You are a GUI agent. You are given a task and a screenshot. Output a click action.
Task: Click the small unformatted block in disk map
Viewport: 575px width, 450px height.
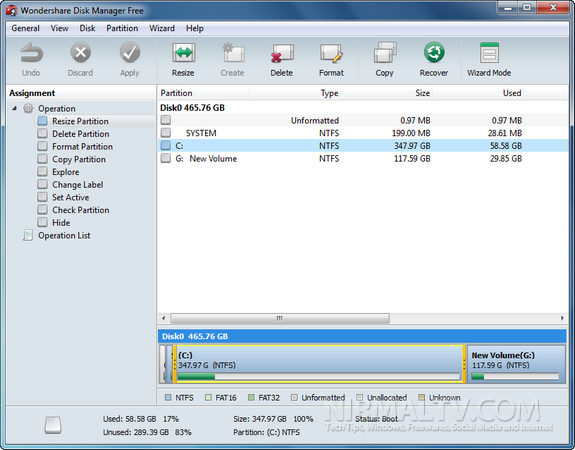pos(162,364)
